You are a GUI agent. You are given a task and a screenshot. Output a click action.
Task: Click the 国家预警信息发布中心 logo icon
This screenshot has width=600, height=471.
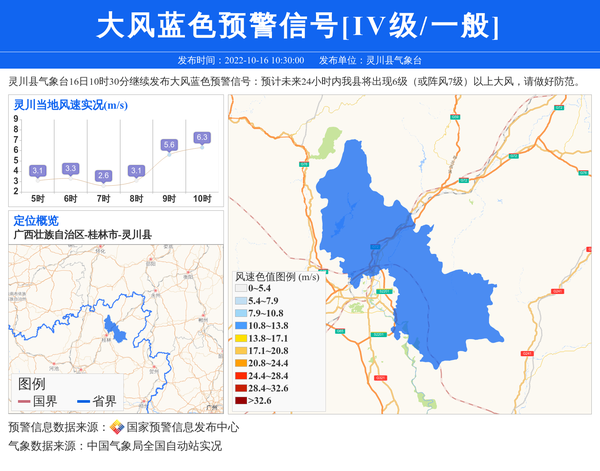coord(117,427)
